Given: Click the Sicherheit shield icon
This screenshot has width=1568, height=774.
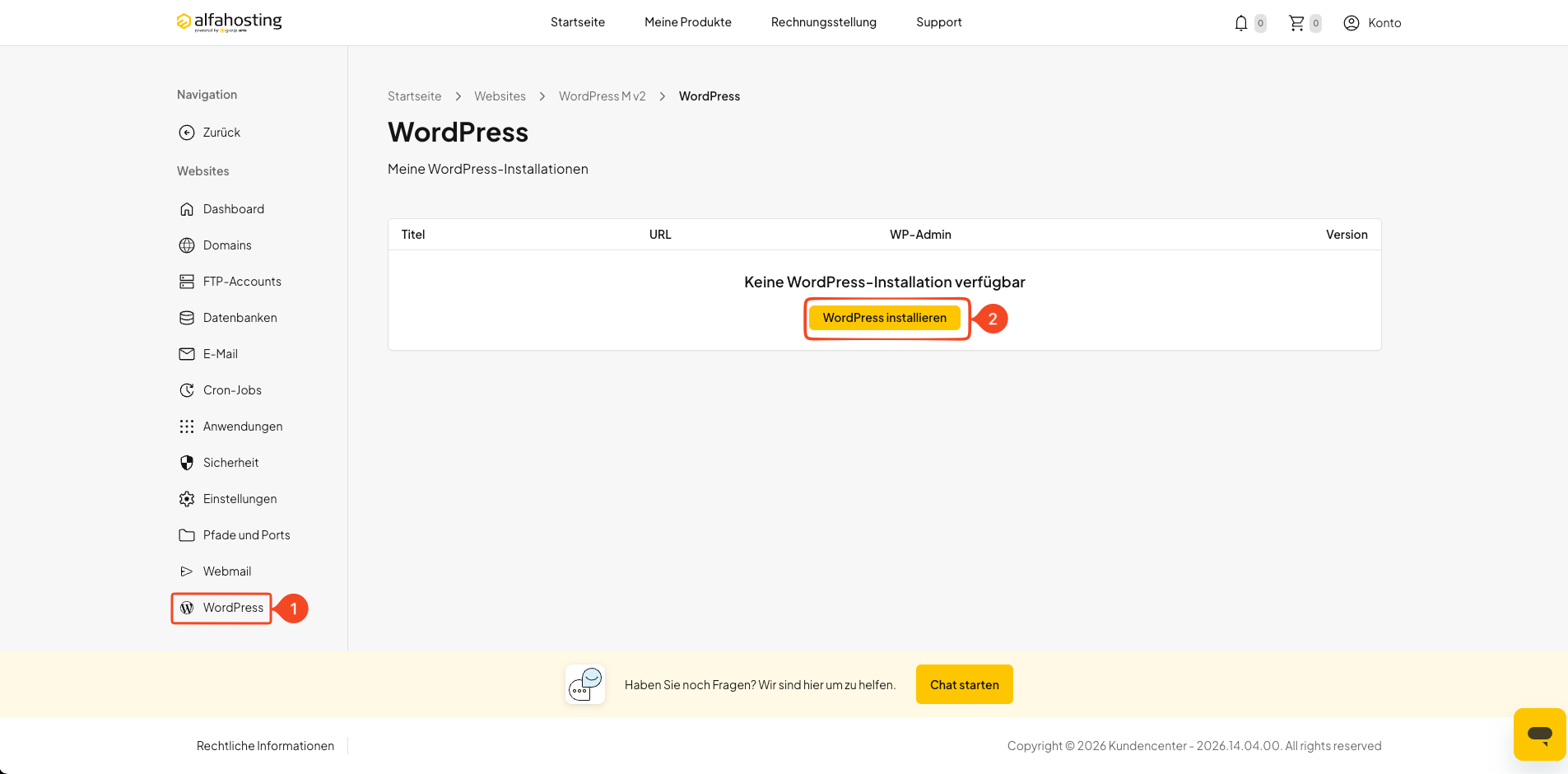Looking at the screenshot, I should point(187,463).
